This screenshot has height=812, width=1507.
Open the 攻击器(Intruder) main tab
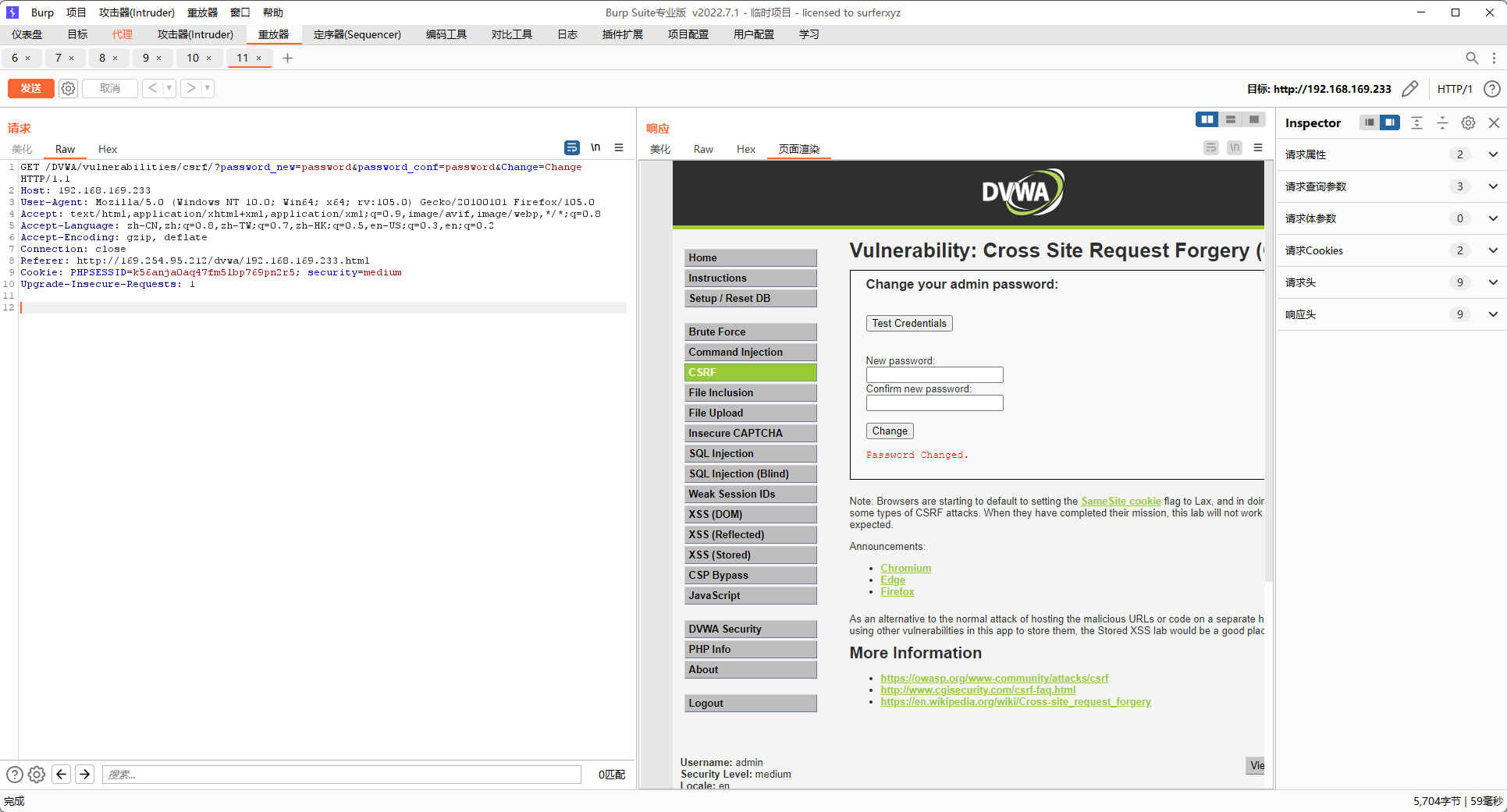pos(195,34)
